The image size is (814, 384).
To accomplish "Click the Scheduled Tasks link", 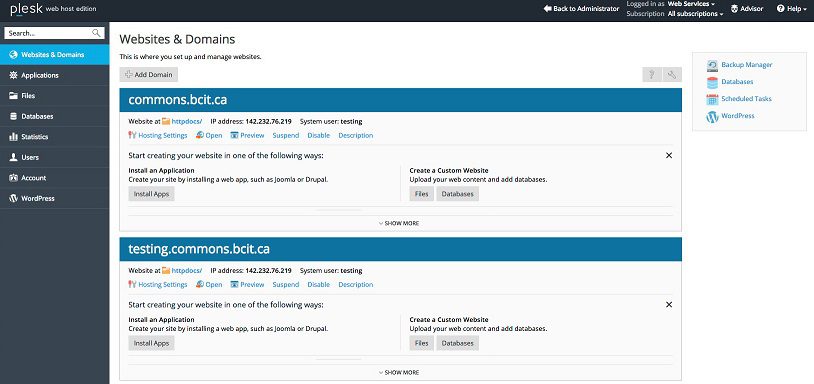I will point(747,99).
